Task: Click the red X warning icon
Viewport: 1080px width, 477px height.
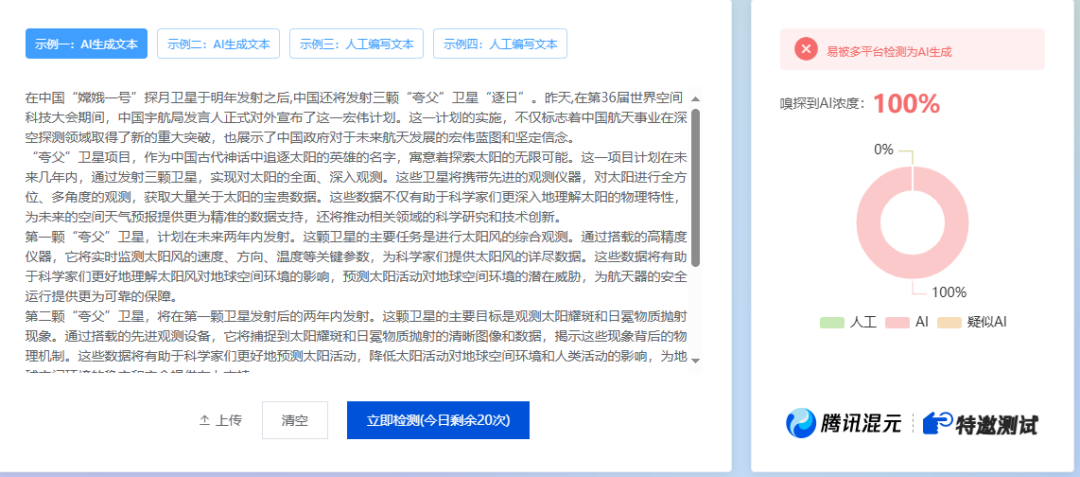Action: pos(806,49)
